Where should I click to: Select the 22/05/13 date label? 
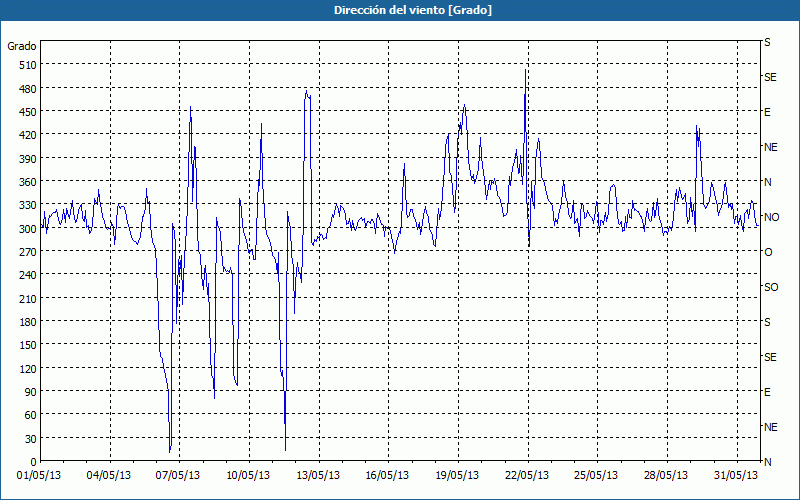527,476
